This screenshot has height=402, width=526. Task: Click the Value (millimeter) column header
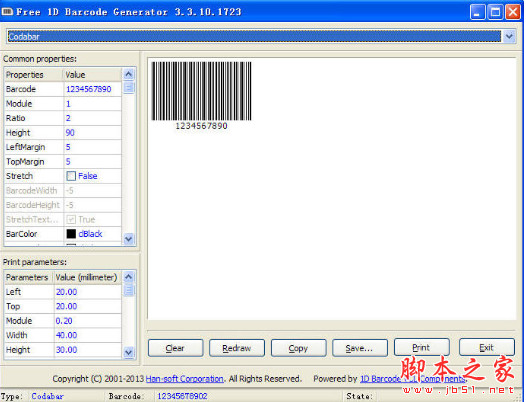(x=87, y=277)
